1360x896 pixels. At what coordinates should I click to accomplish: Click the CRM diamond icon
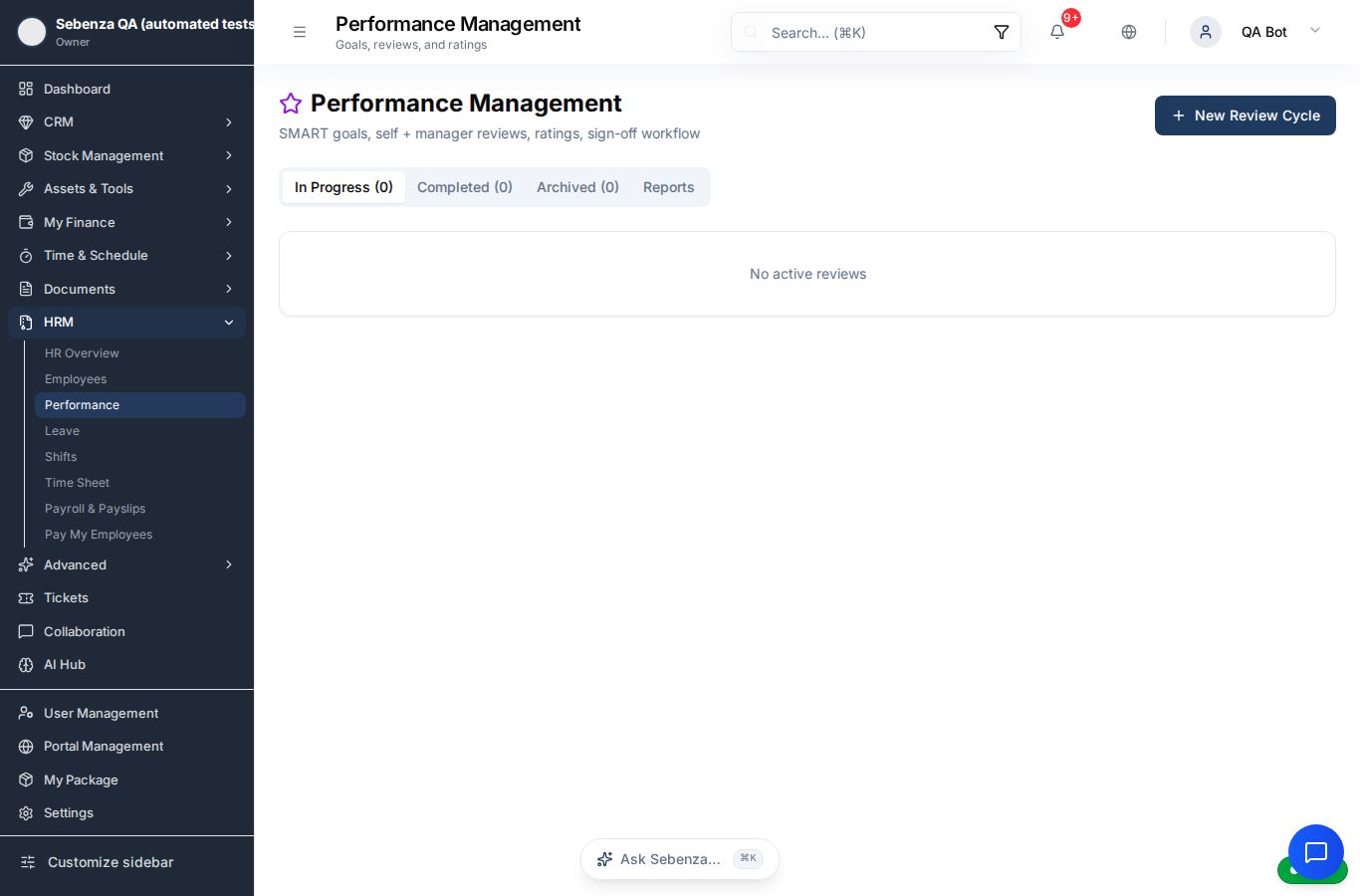(x=26, y=122)
